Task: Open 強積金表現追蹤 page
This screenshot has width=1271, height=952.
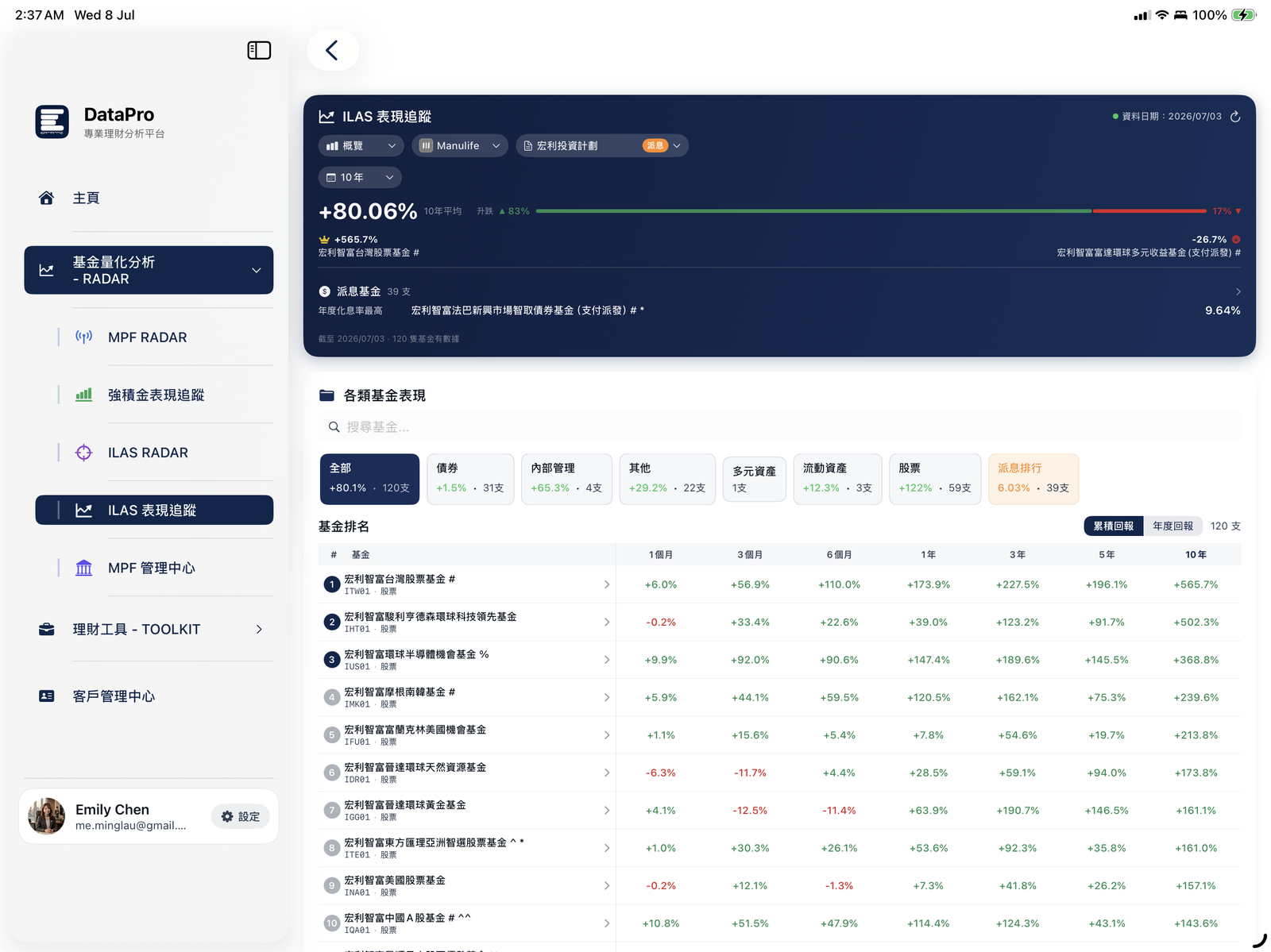Action: click(x=155, y=395)
